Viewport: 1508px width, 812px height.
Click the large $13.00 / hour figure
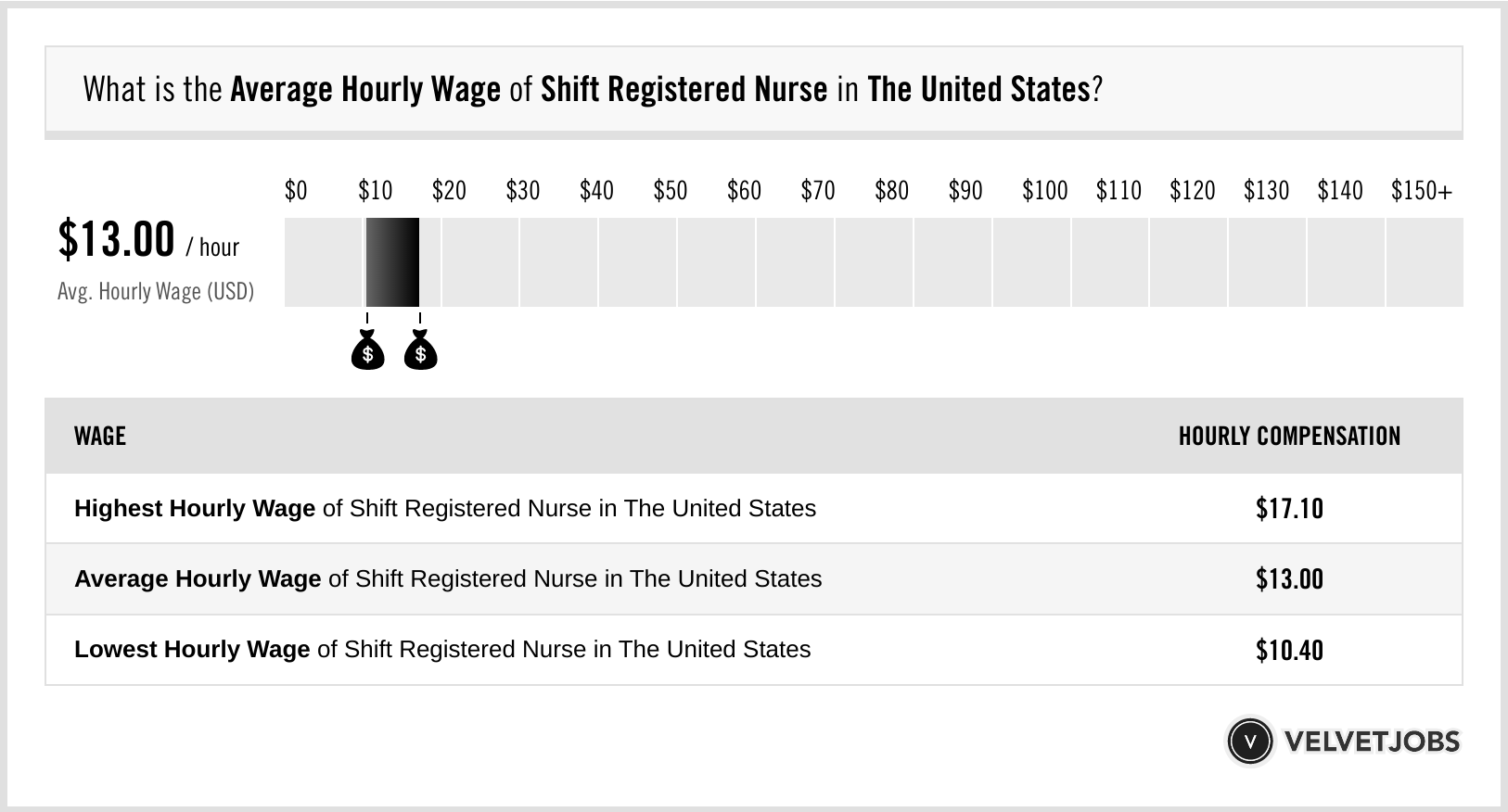[148, 240]
